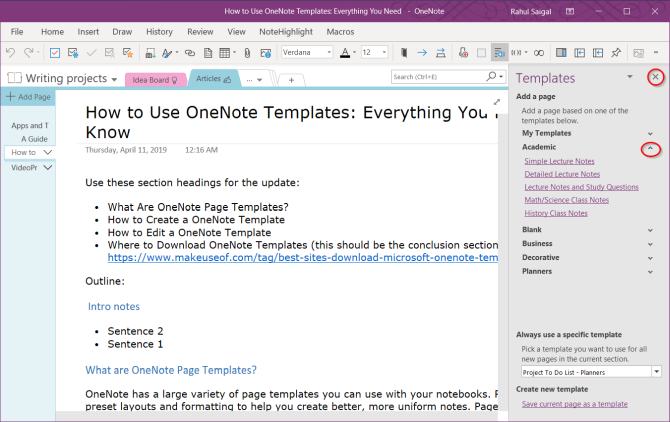The width and height of the screenshot is (670, 422).
Task: Open the font color dropdown arrow
Action: point(354,53)
